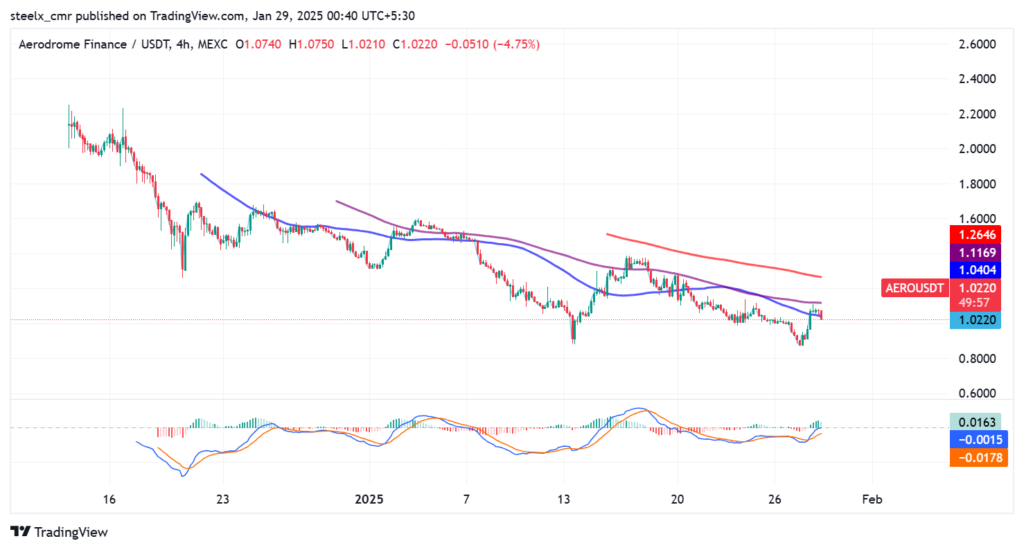Image resolution: width=1024 pixels, height=550 pixels.
Task: Click the 2.0000 price axis label
Action: click(977, 149)
